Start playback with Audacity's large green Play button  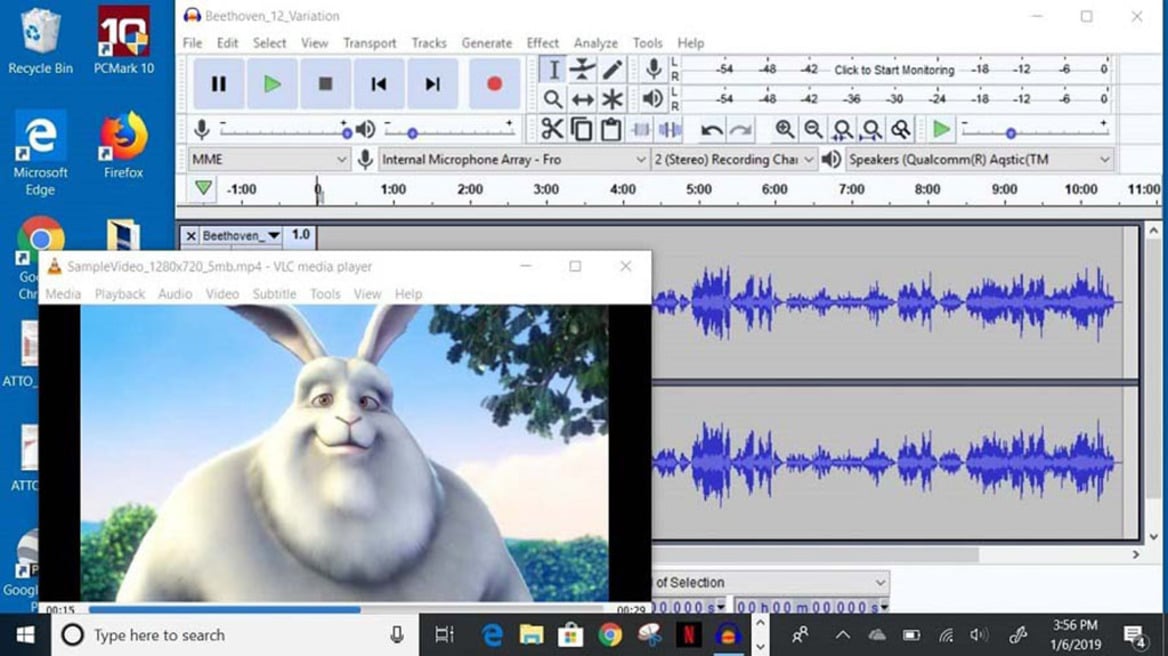272,84
